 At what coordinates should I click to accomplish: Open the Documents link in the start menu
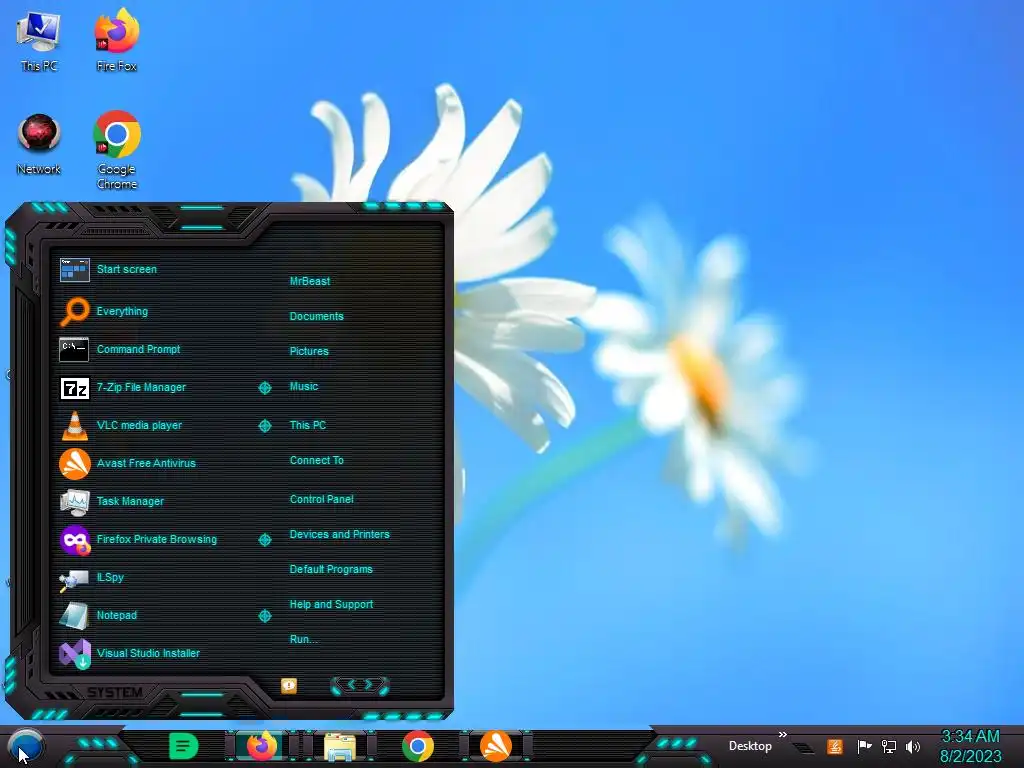tap(316, 317)
